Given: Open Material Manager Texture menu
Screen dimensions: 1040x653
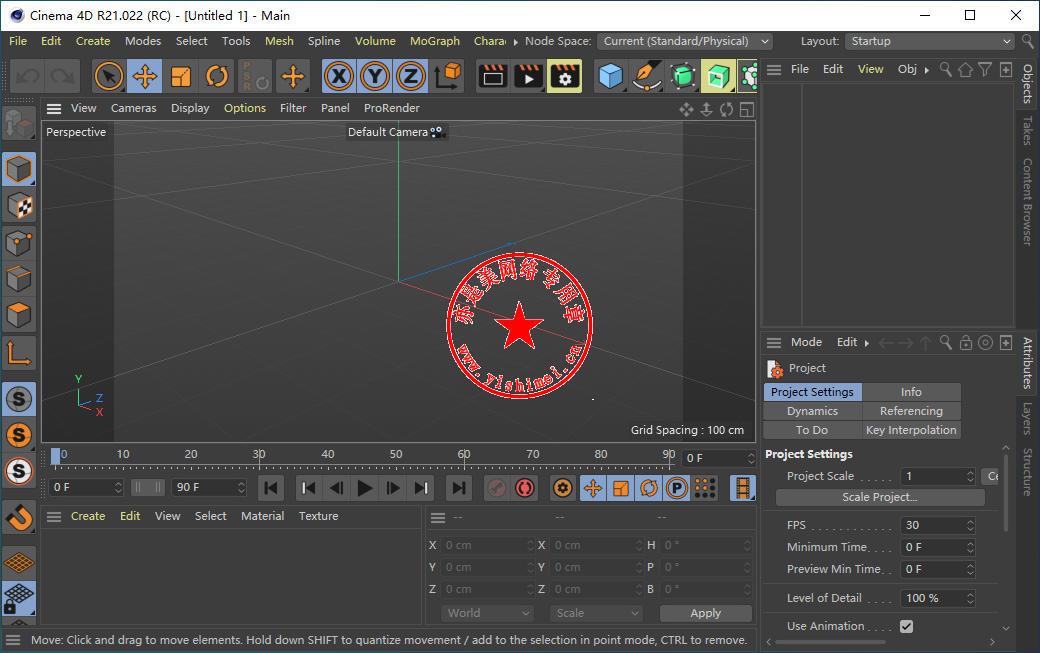Looking at the screenshot, I should coord(318,516).
